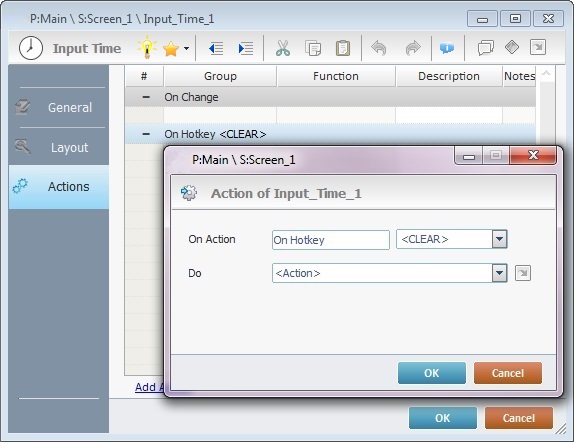Click the clipboard paste icon
This screenshot has height=442, width=574.
point(343,48)
